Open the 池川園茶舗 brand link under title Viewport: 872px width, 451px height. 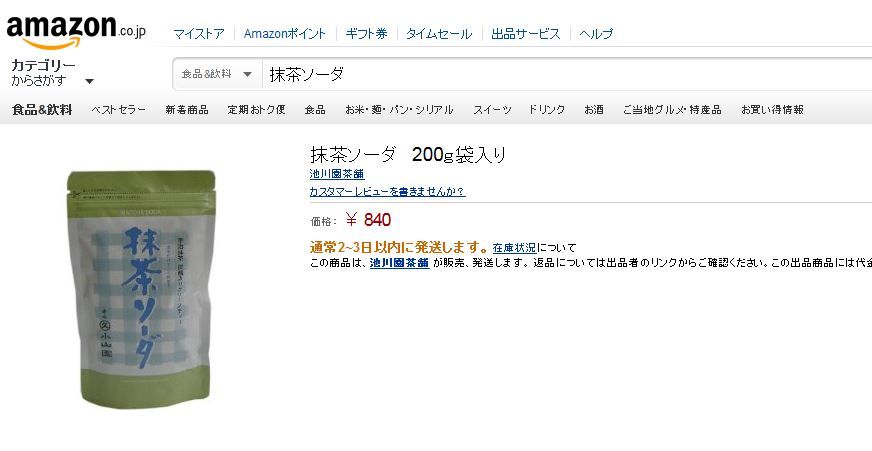[337, 174]
